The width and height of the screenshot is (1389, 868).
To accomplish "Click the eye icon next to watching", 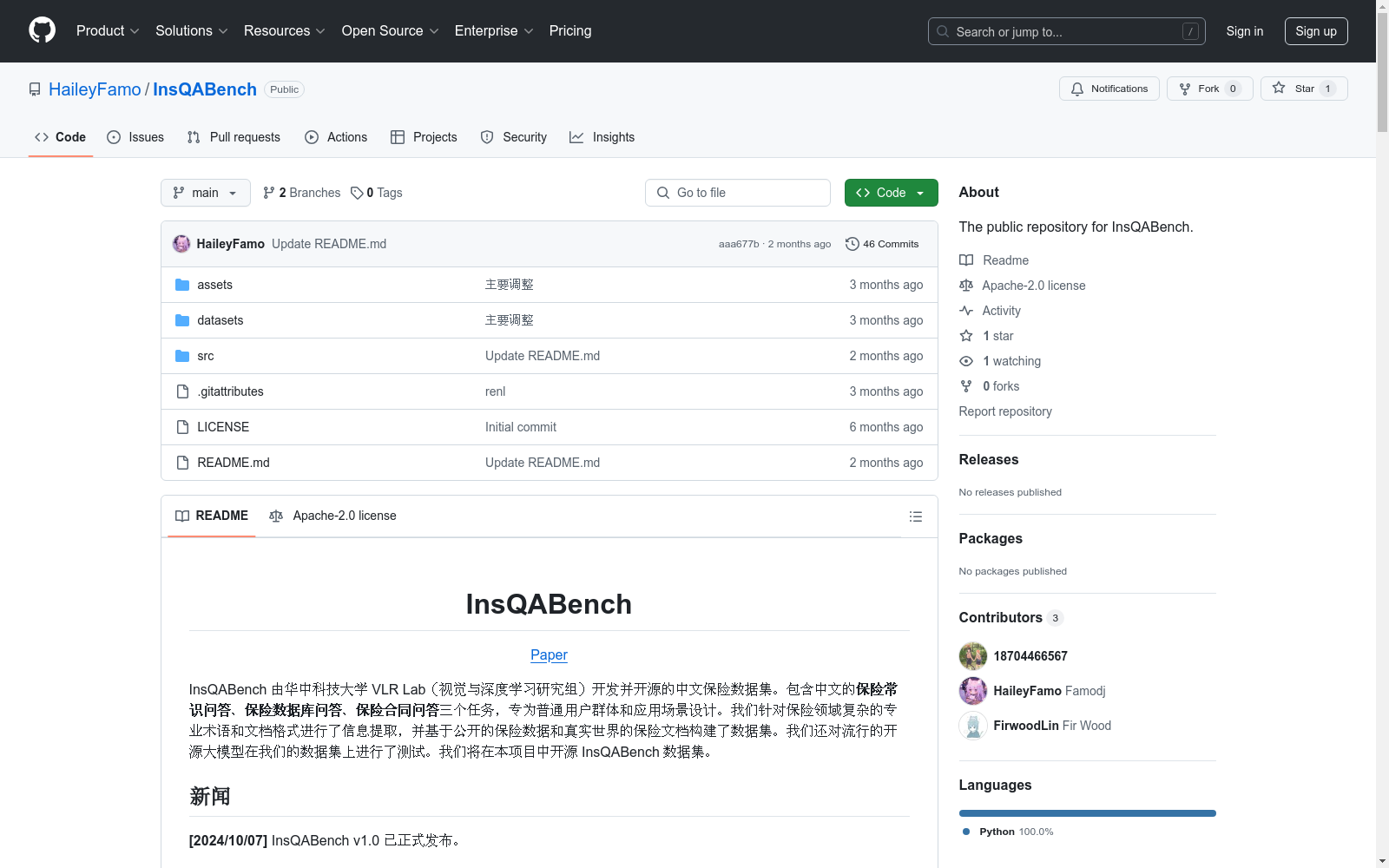I will (966, 361).
